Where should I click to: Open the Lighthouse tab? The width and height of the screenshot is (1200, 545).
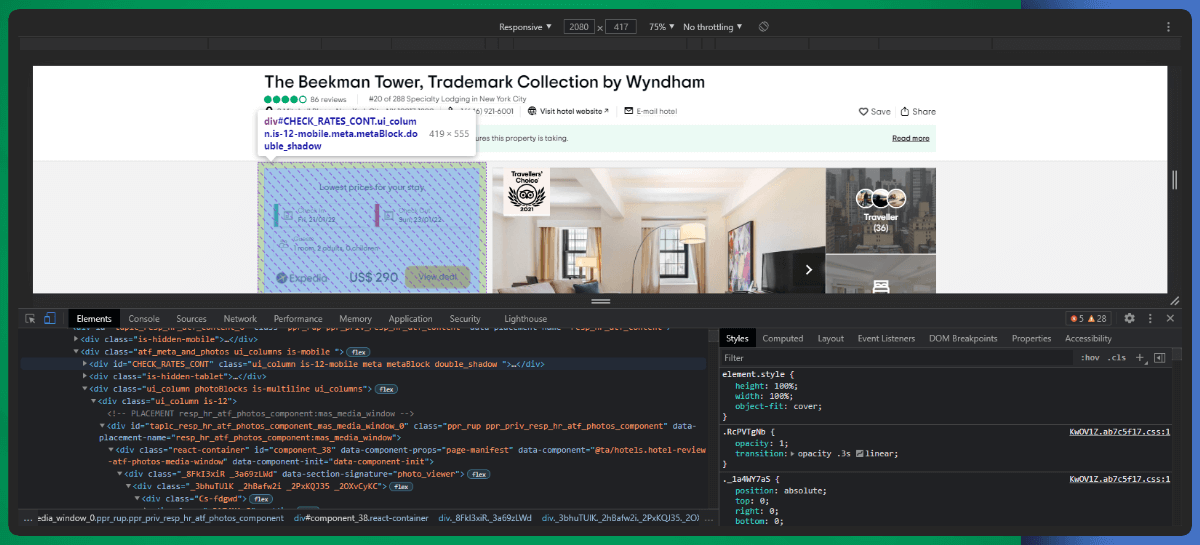pyautogui.click(x=526, y=318)
